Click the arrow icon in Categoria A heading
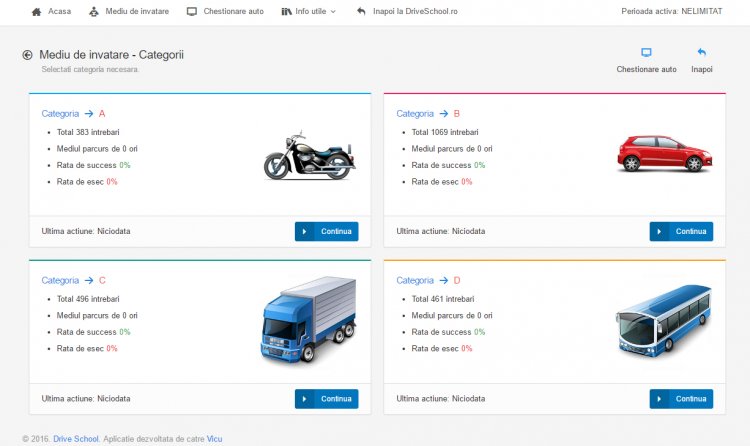Viewport: 750px width, 446px height. coord(89,113)
